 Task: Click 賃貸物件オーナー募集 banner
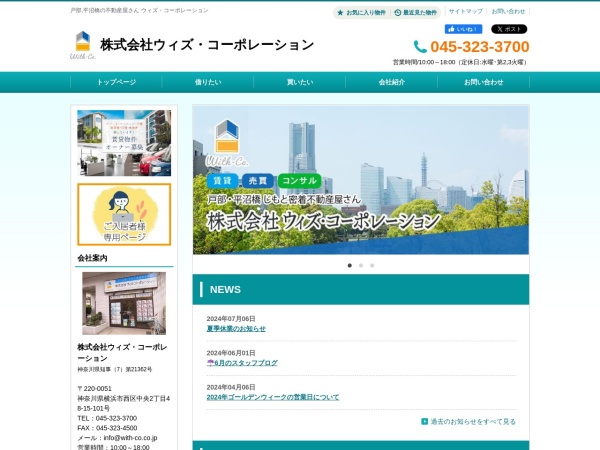(124, 143)
